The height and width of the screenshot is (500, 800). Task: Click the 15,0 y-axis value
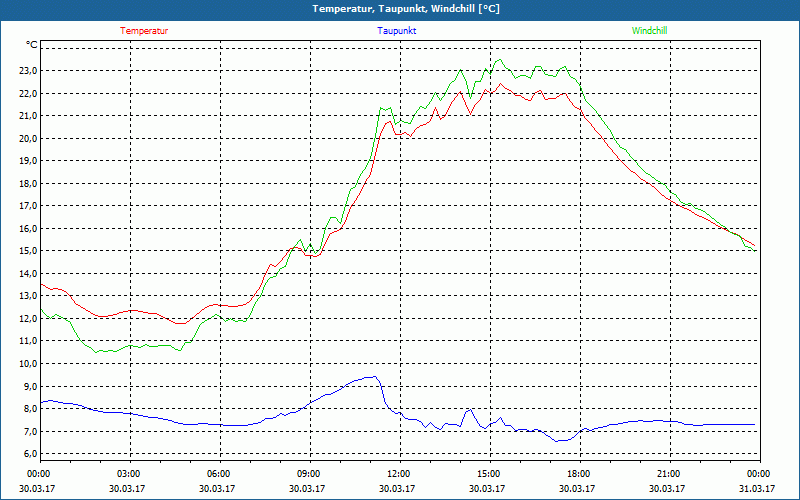point(28,251)
